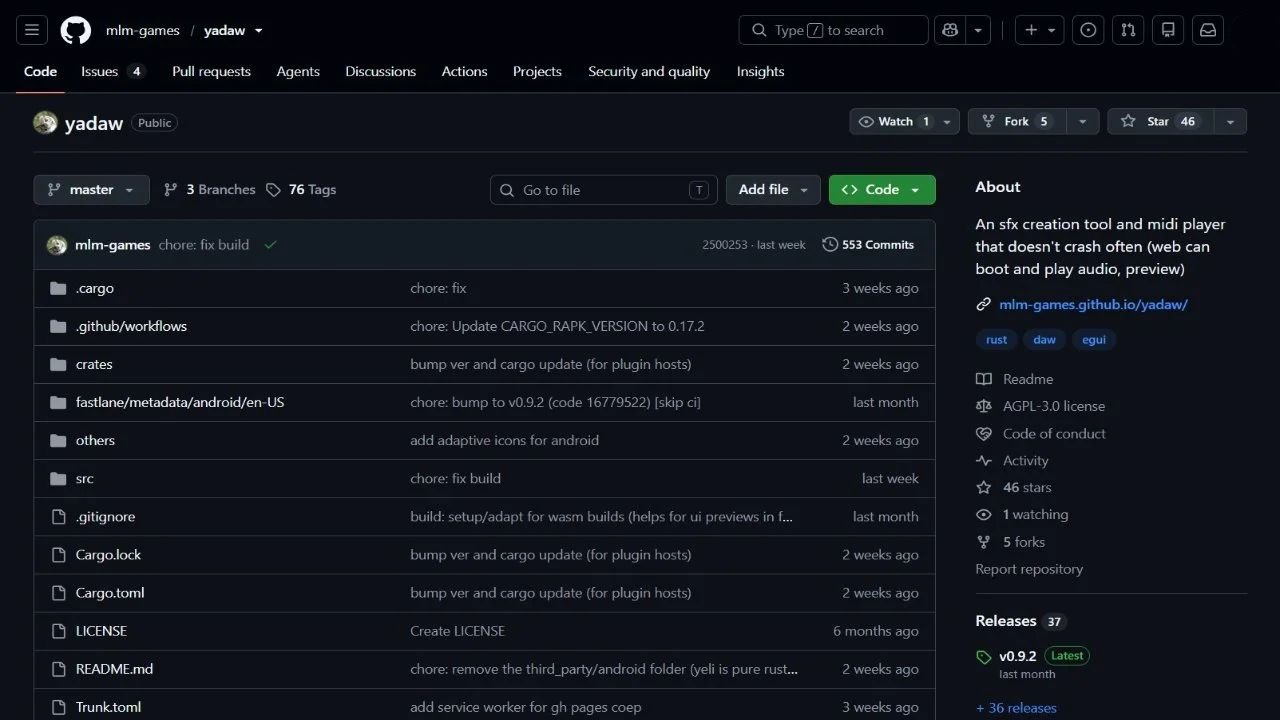Click the Trunk.toml file icon
This screenshot has width=1280, height=720.
click(58, 707)
